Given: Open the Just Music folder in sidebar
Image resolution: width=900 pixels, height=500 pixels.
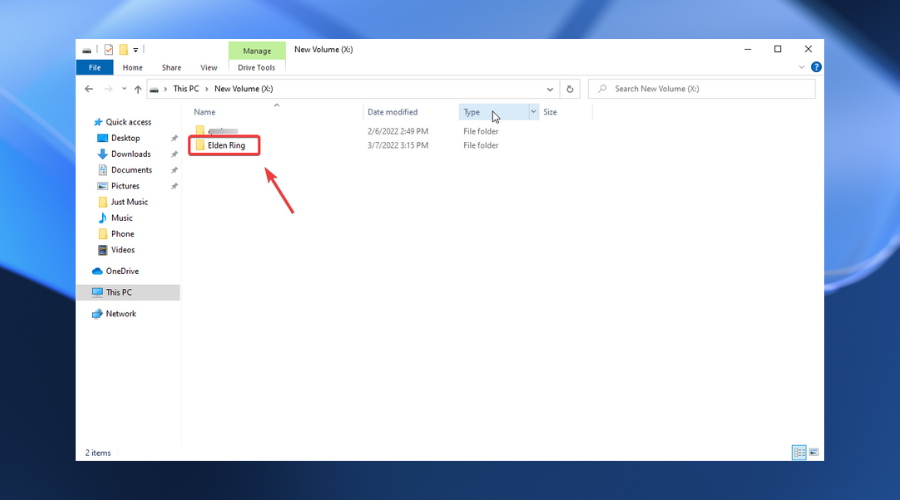Looking at the screenshot, I should [x=123, y=202].
